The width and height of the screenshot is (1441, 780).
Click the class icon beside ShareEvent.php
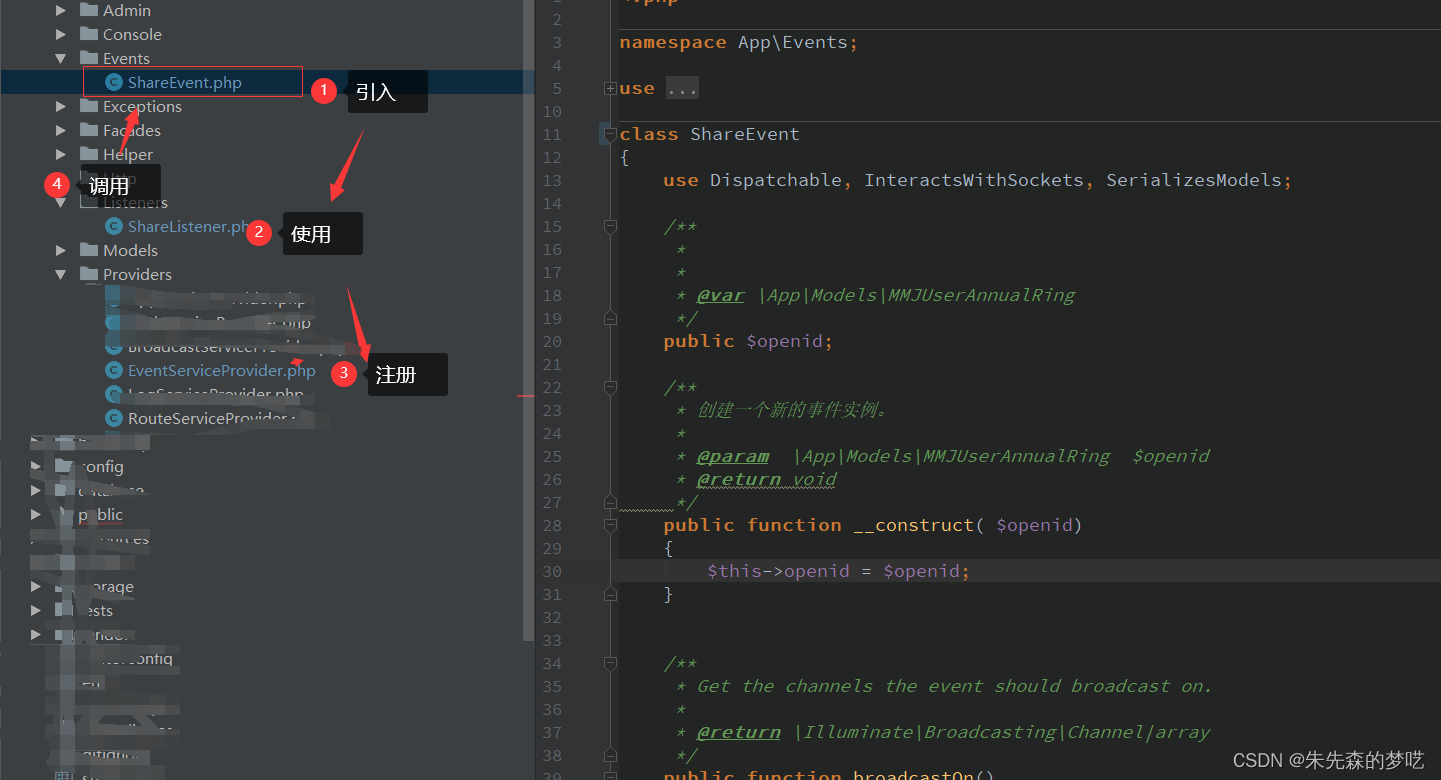point(112,82)
